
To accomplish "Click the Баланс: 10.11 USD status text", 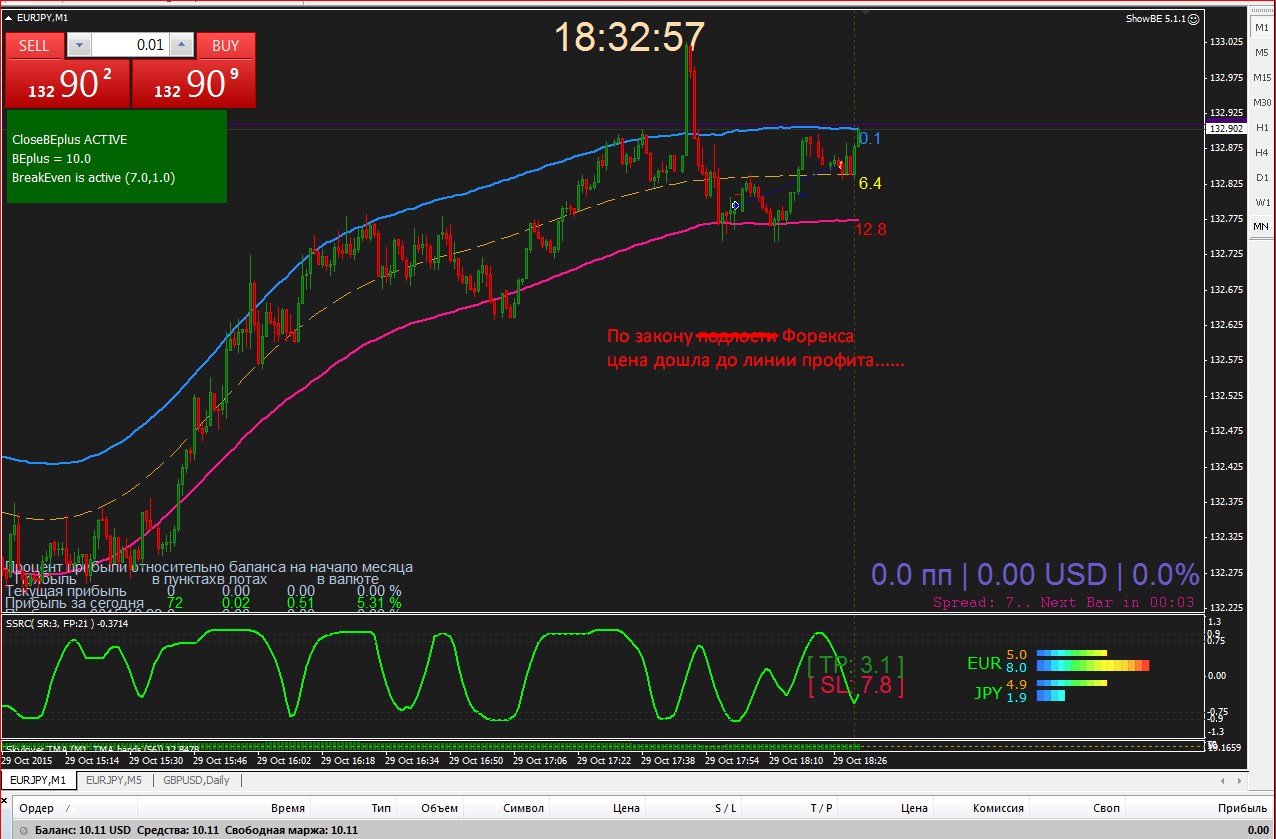I will 83,830.
